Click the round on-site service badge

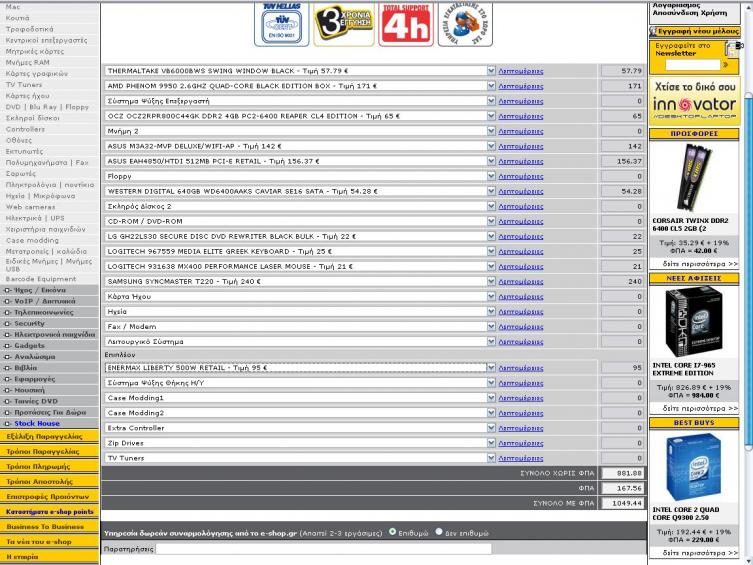[x=465, y=24]
